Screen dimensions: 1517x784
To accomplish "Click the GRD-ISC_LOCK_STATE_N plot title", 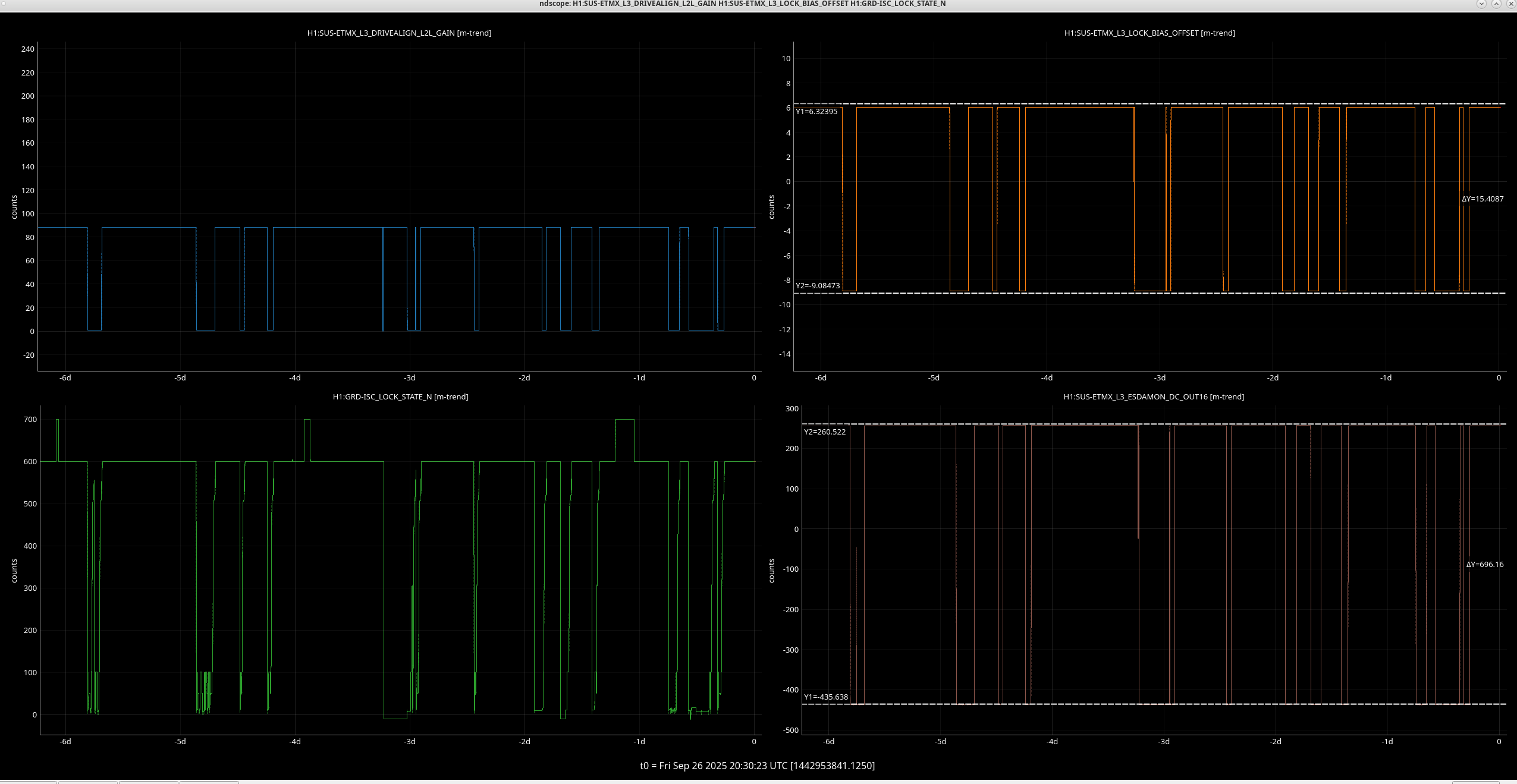I will [x=400, y=397].
